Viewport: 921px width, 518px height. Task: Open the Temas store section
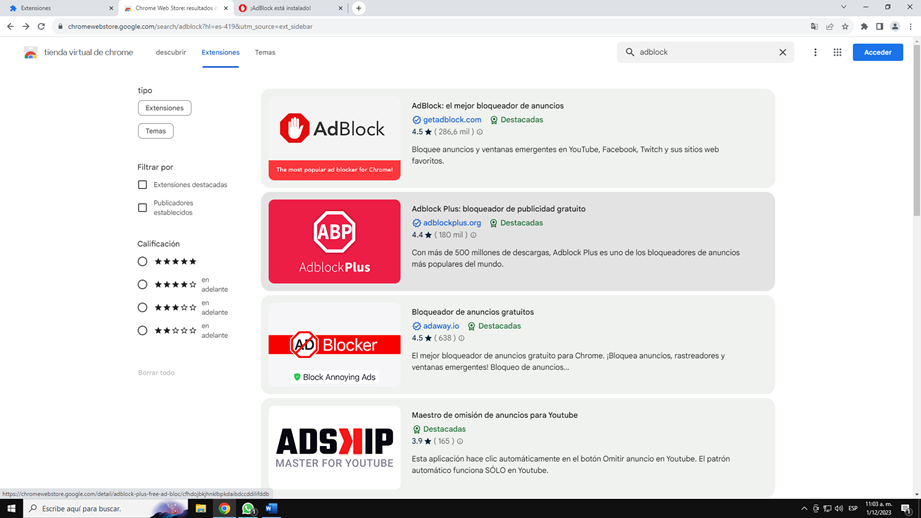(265, 52)
